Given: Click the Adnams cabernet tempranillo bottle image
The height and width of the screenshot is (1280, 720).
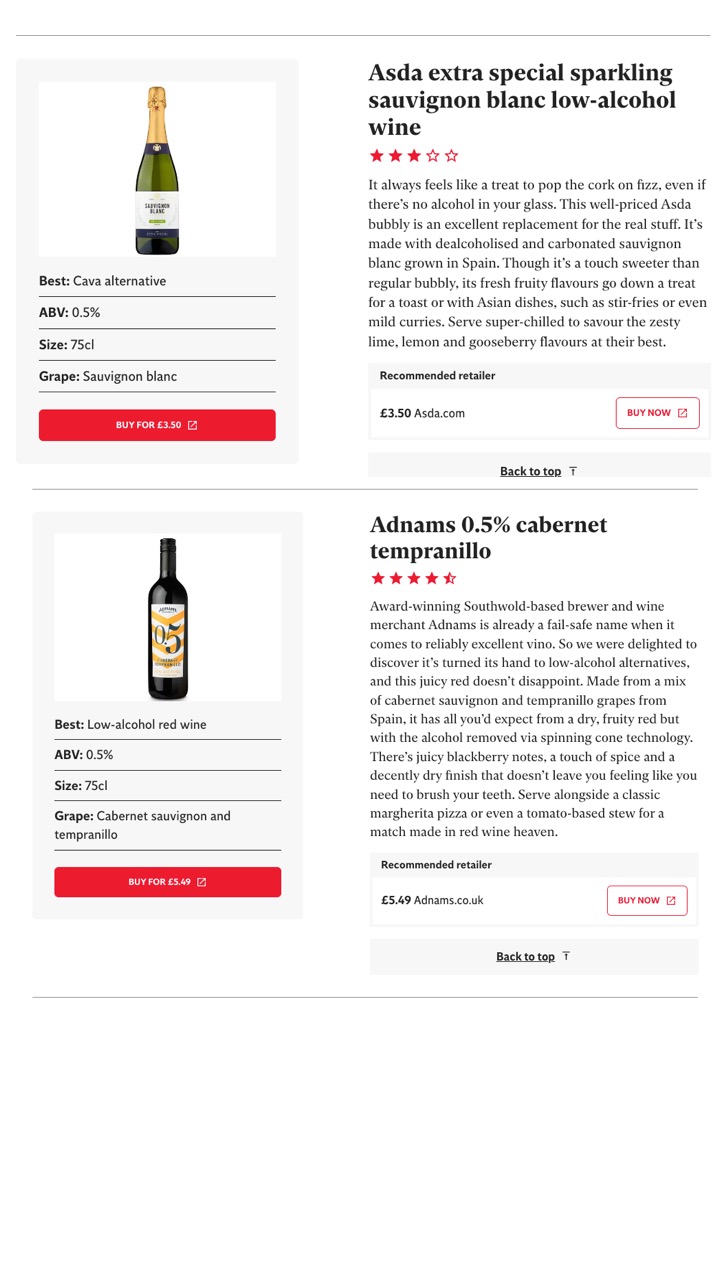Looking at the screenshot, I should [168, 618].
